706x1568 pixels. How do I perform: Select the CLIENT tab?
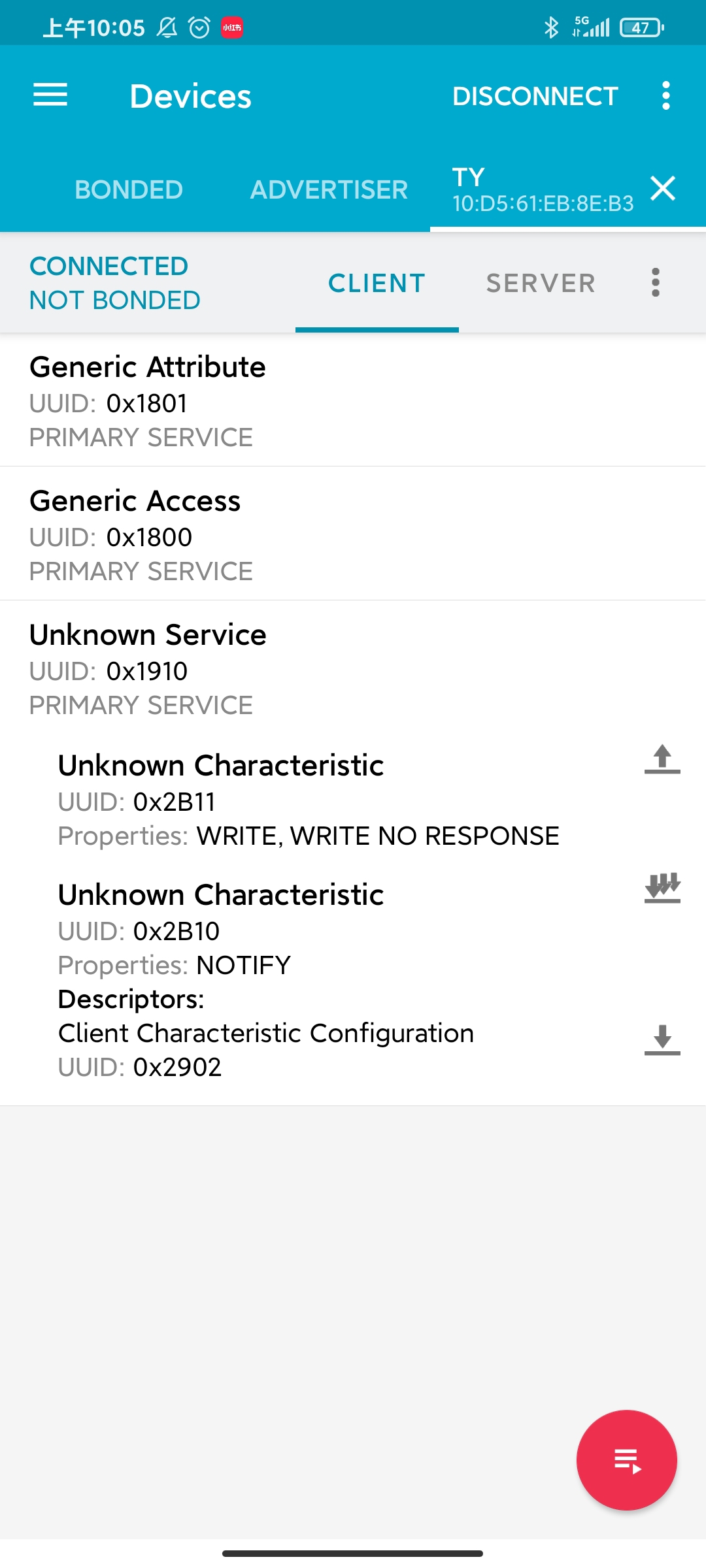[377, 283]
